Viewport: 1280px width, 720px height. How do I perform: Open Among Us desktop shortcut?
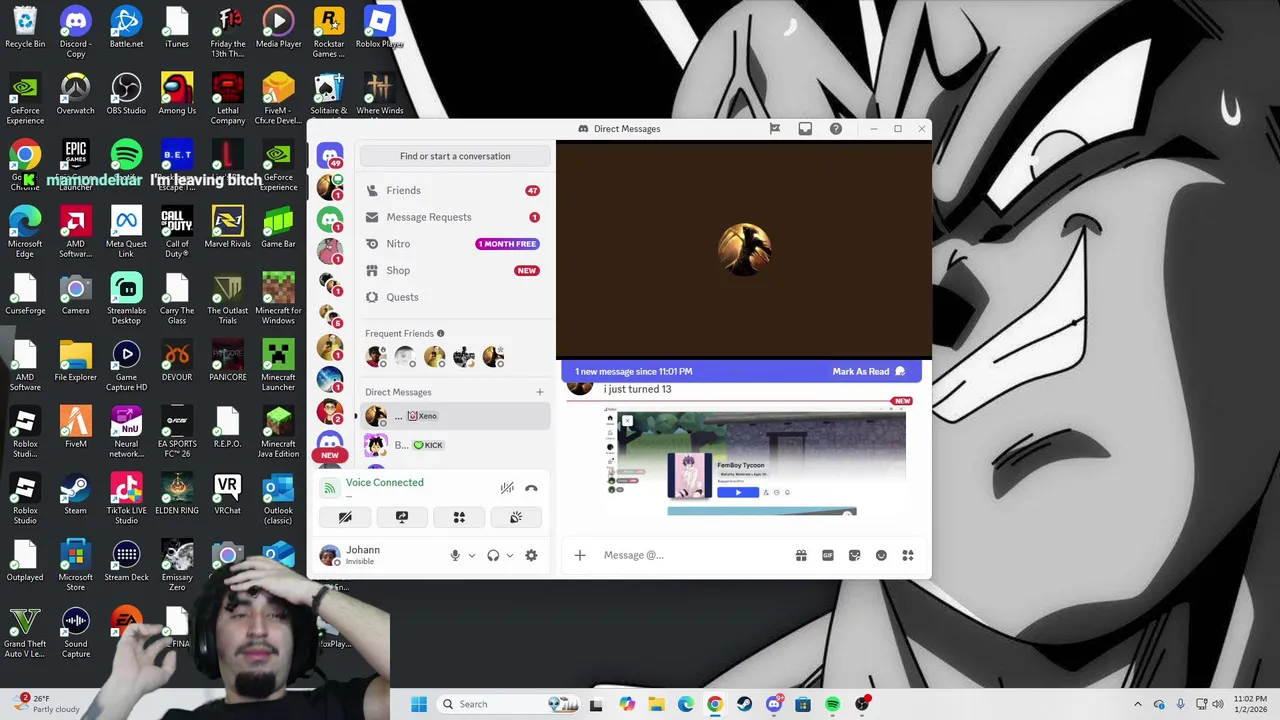[x=177, y=94]
